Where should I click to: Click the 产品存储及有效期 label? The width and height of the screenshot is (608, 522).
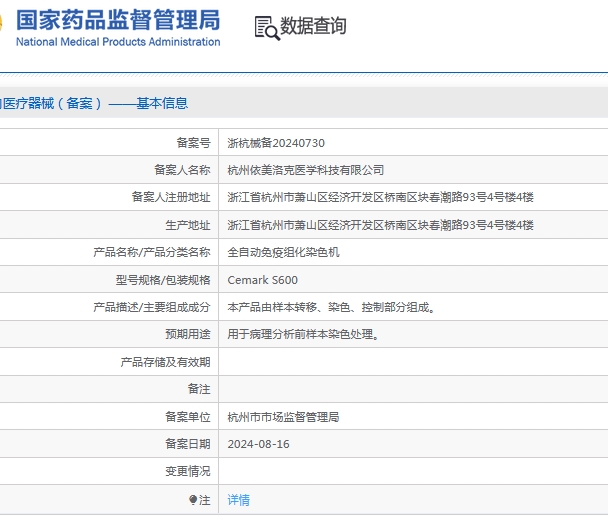tap(165, 362)
